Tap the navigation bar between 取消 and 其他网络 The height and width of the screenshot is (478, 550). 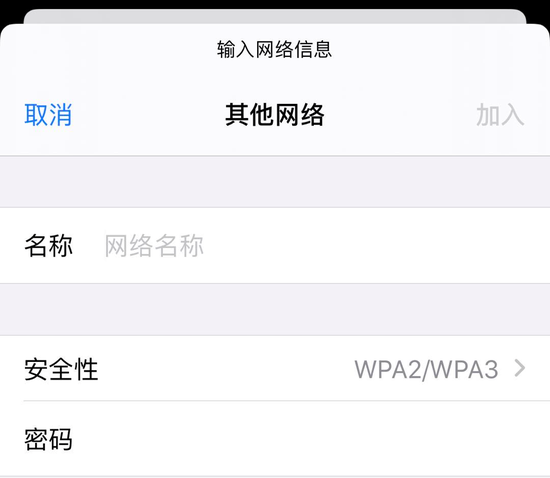point(149,115)
